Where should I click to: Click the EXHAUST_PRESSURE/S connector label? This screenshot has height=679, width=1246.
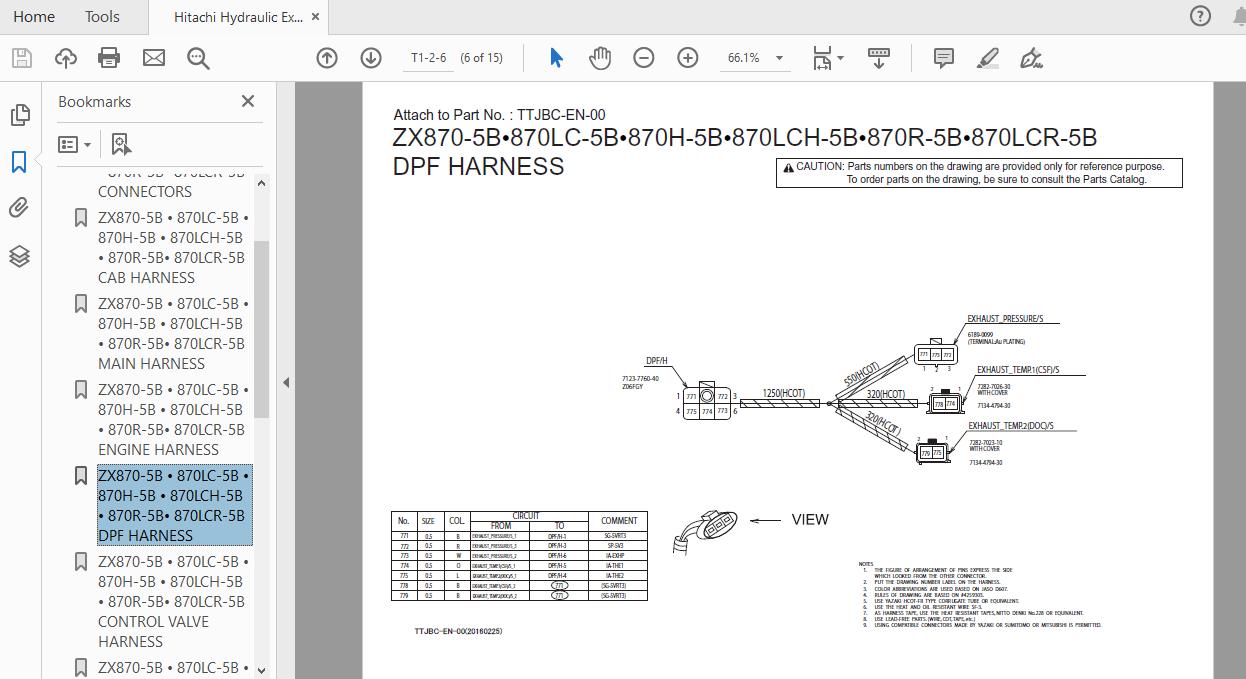point(1005,319)
